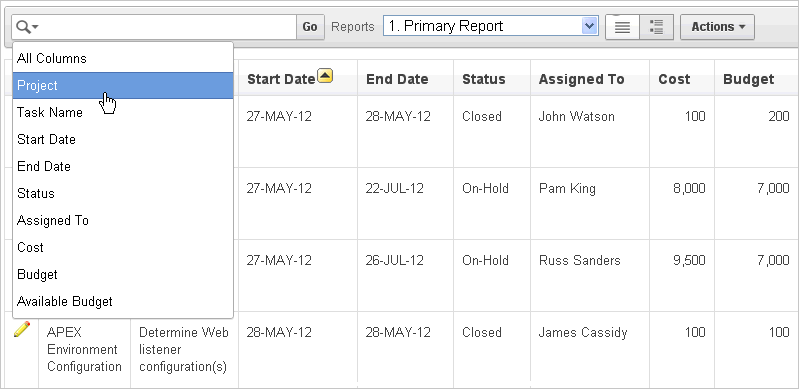Viewport: 799px width, 389px height.
Task: Click the pencil edit icon for APEX row
Action: [22, 329]
